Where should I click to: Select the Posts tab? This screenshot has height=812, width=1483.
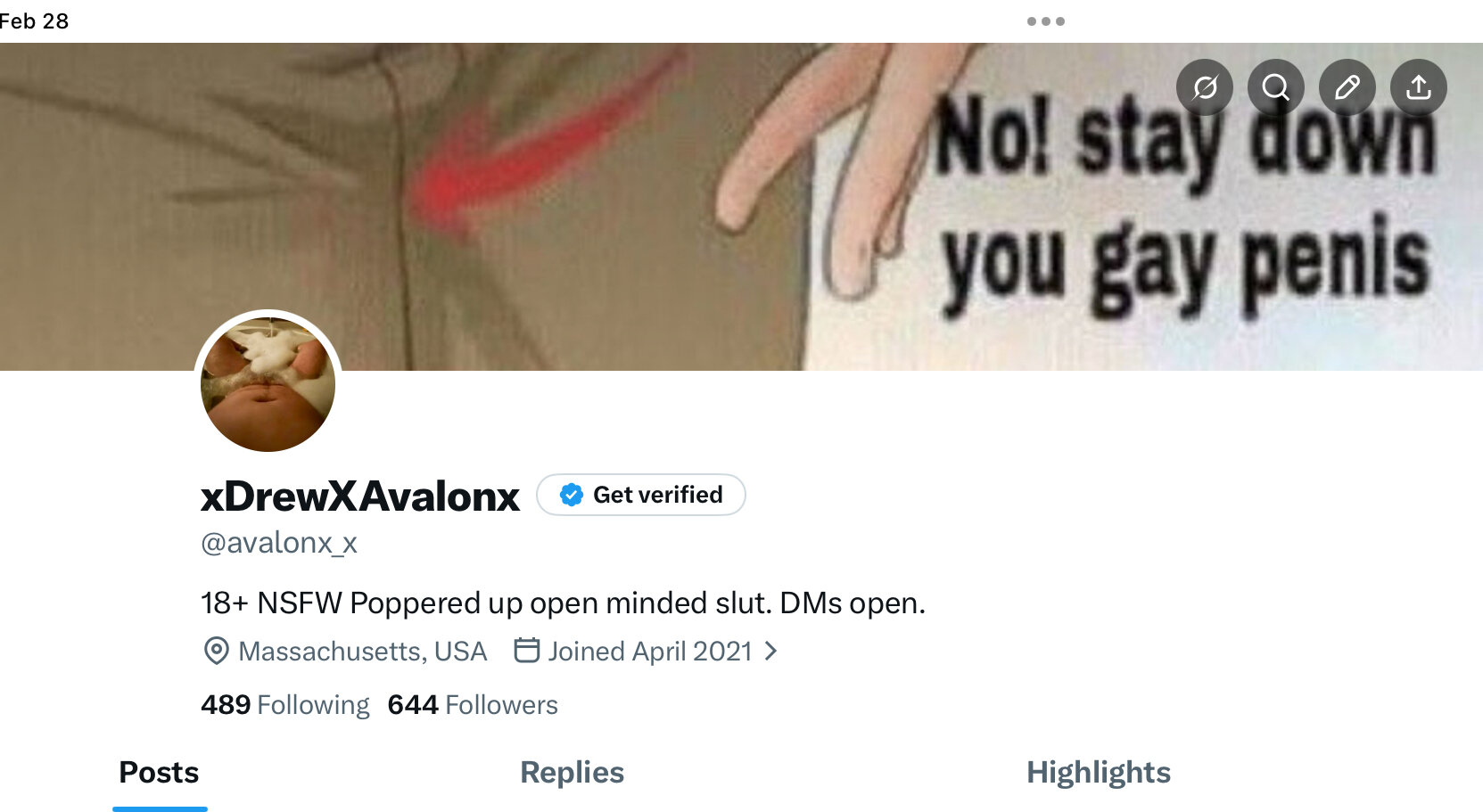tap(160, 772)
